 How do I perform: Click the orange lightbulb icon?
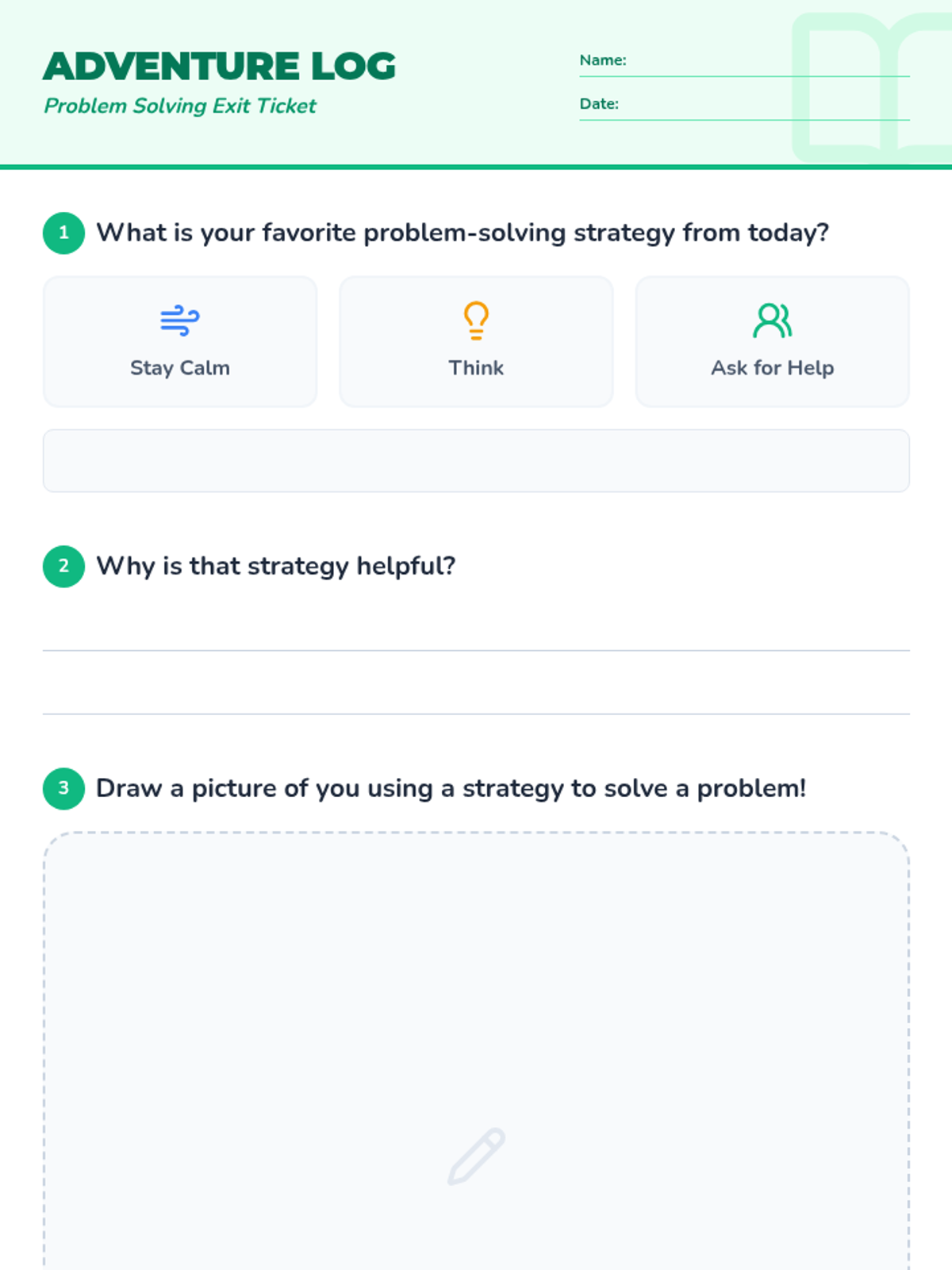click(476, 321)
